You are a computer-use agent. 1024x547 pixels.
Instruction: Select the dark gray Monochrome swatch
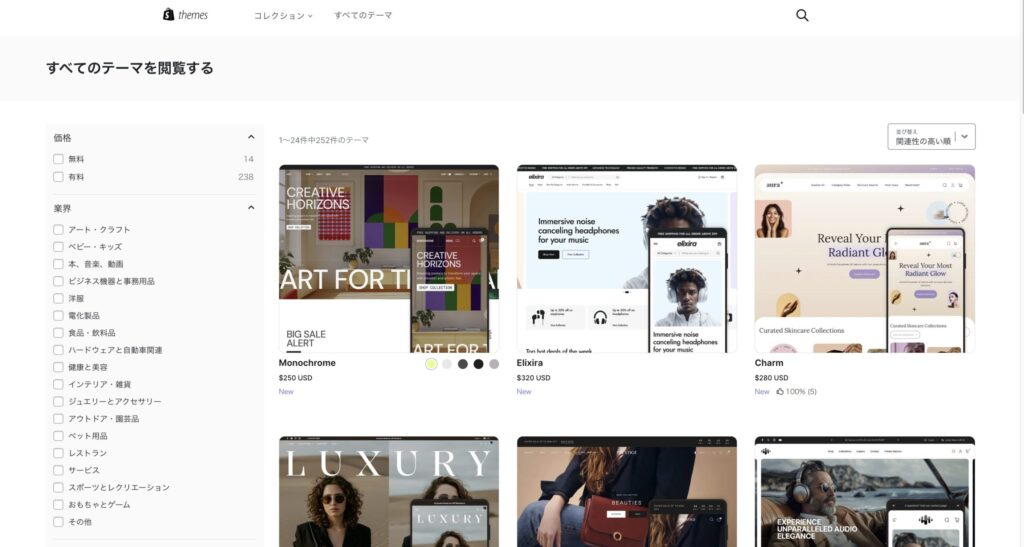tap(462, 364)
